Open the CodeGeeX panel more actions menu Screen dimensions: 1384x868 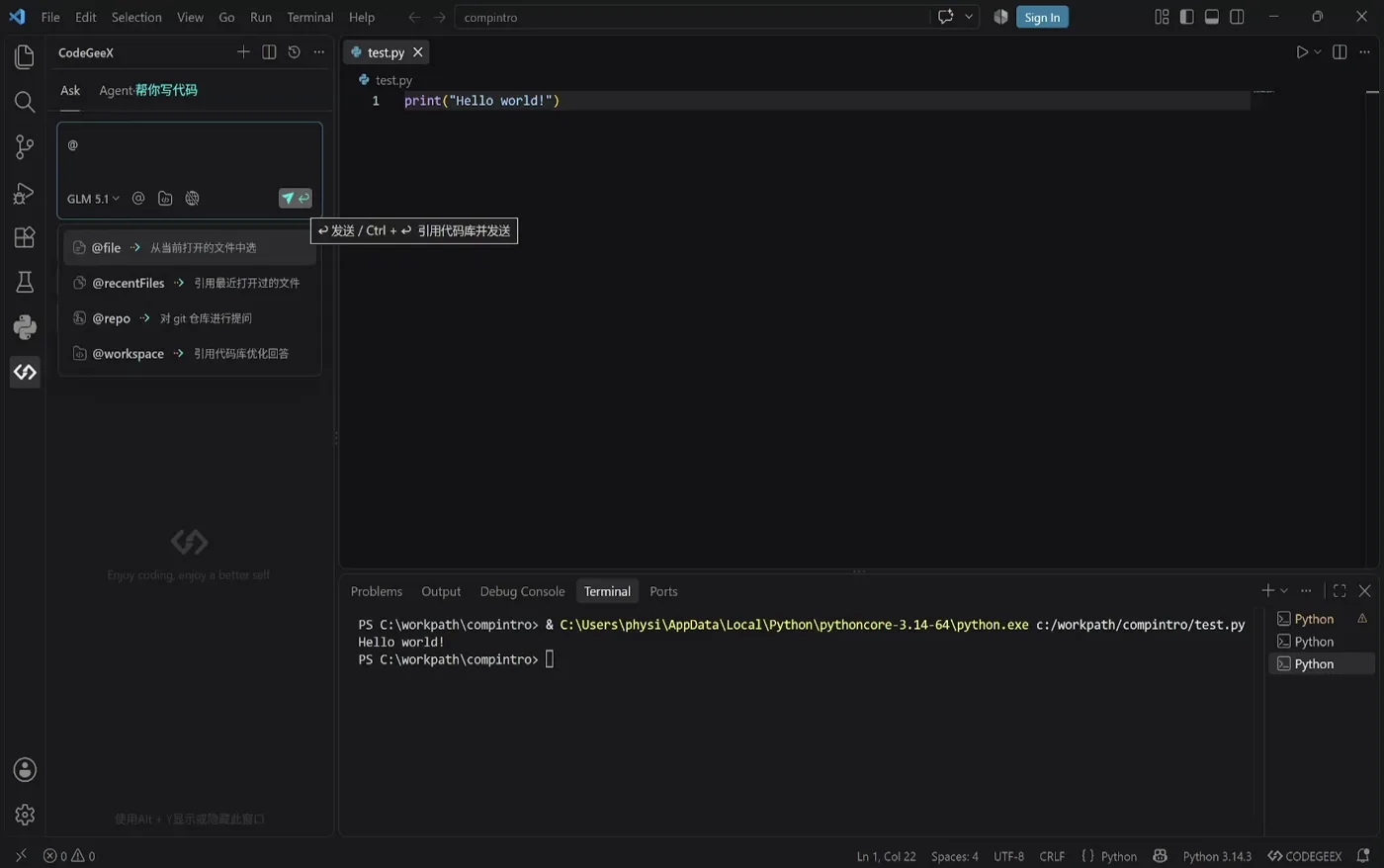point(318,52)
